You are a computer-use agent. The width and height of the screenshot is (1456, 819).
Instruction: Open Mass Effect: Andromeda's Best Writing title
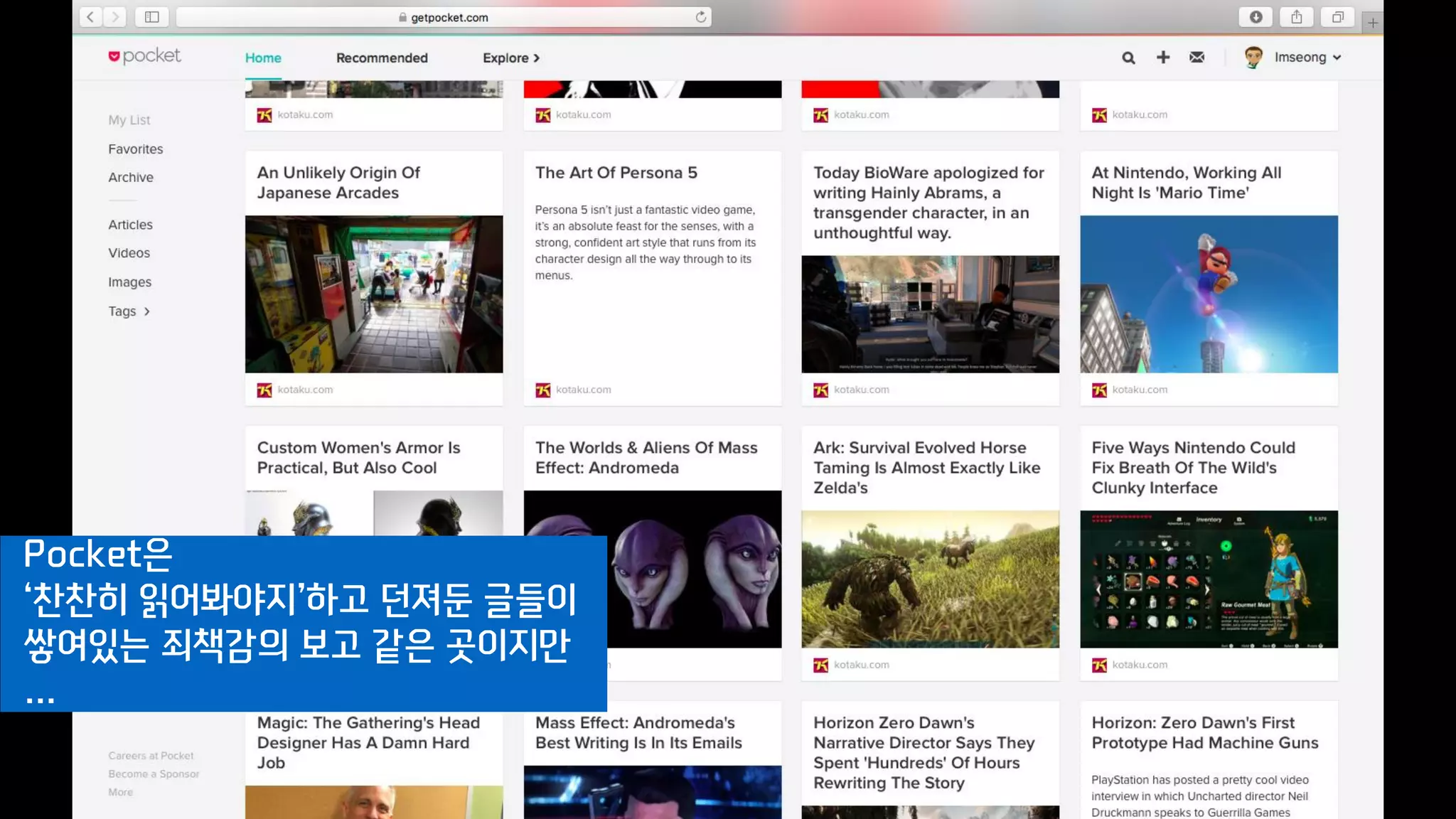638,733
